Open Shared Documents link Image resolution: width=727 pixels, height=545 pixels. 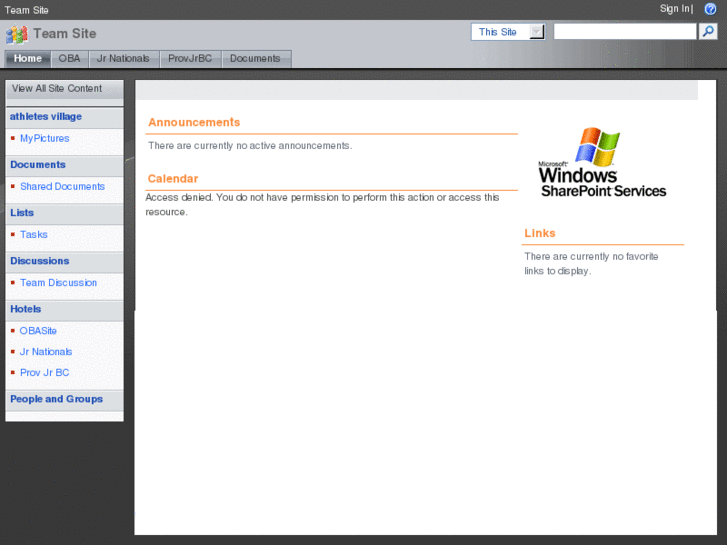63,186
